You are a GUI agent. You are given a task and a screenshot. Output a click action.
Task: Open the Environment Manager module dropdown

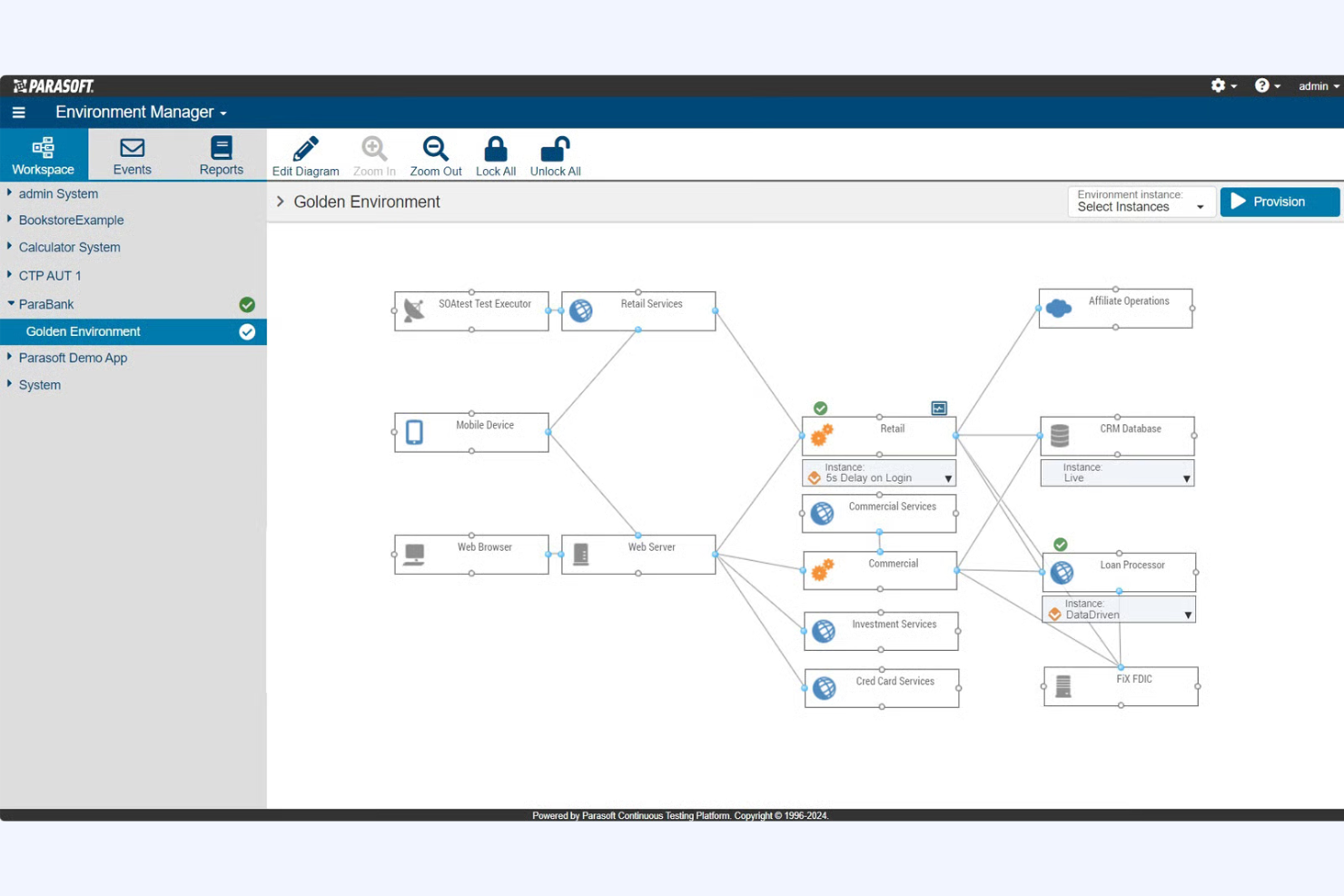pyautogui.click(x=141, y=113)
